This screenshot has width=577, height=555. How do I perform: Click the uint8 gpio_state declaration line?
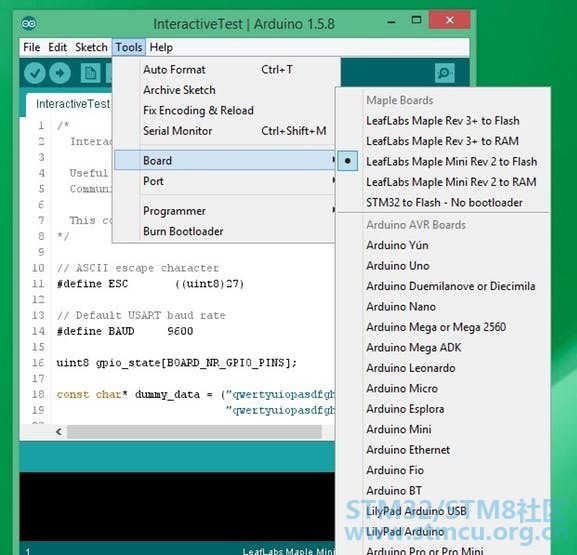point(177,363)
